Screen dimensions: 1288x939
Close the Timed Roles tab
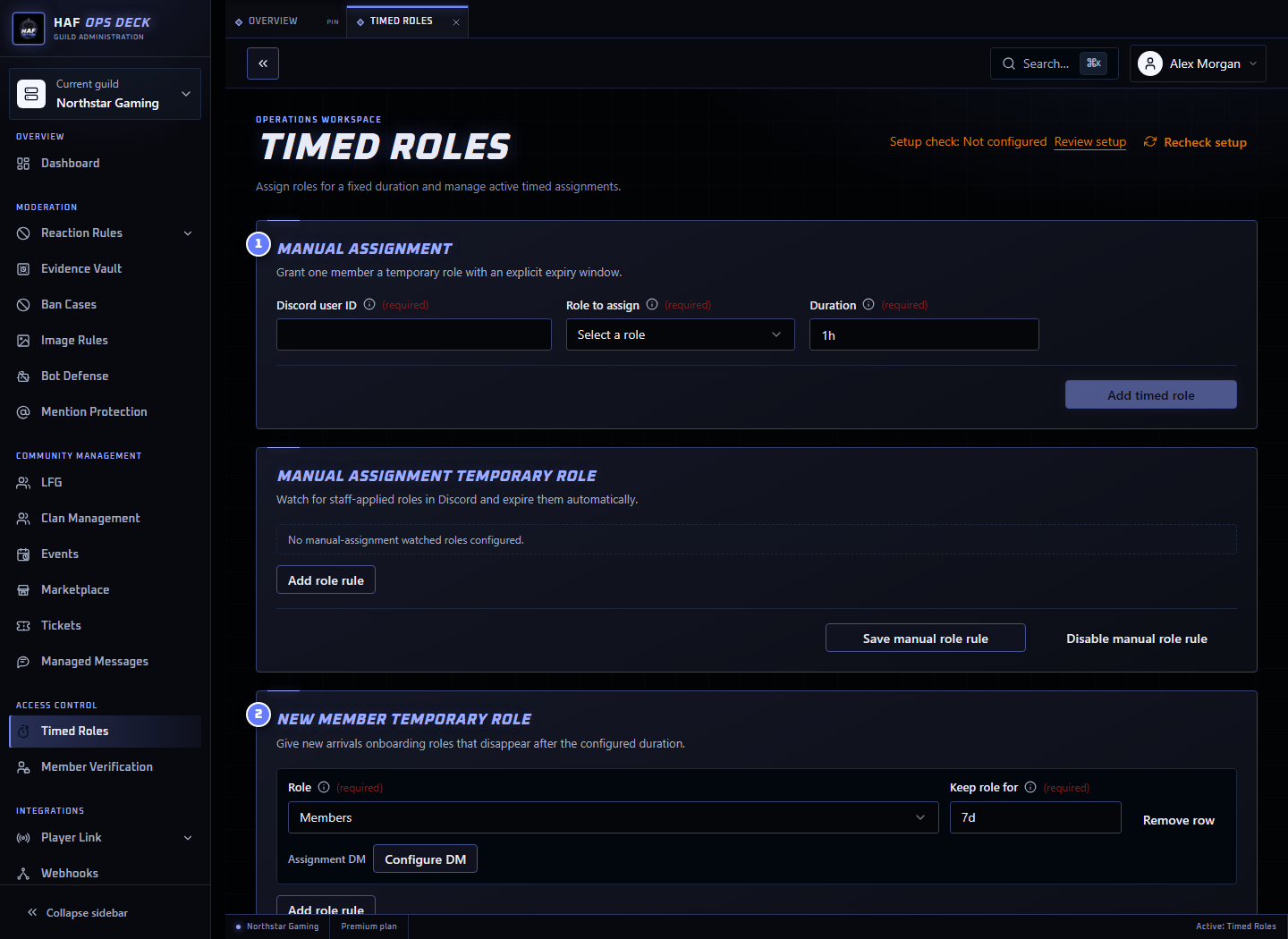point(456,22)
